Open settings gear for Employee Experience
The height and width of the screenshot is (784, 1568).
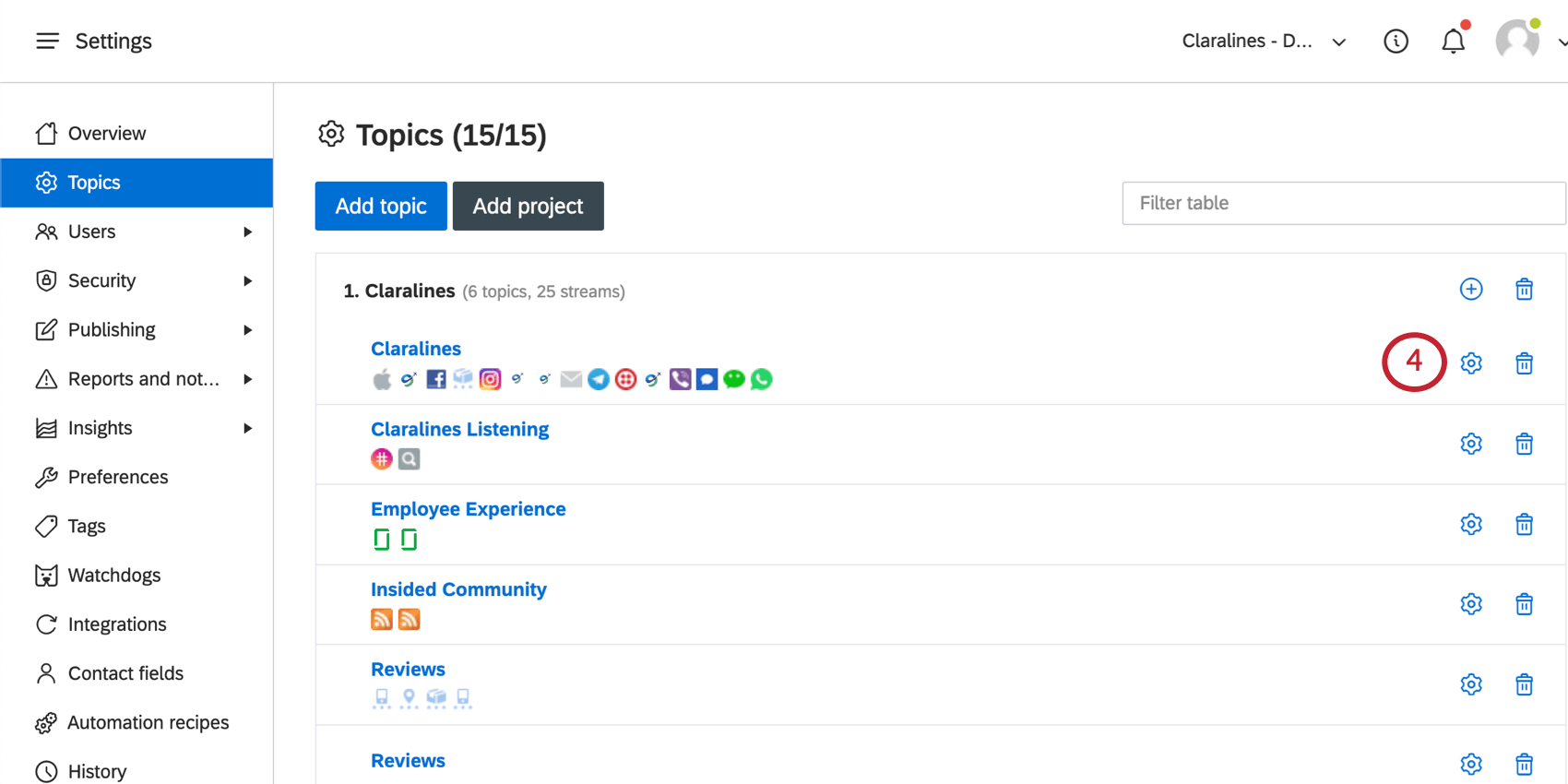1471,524
